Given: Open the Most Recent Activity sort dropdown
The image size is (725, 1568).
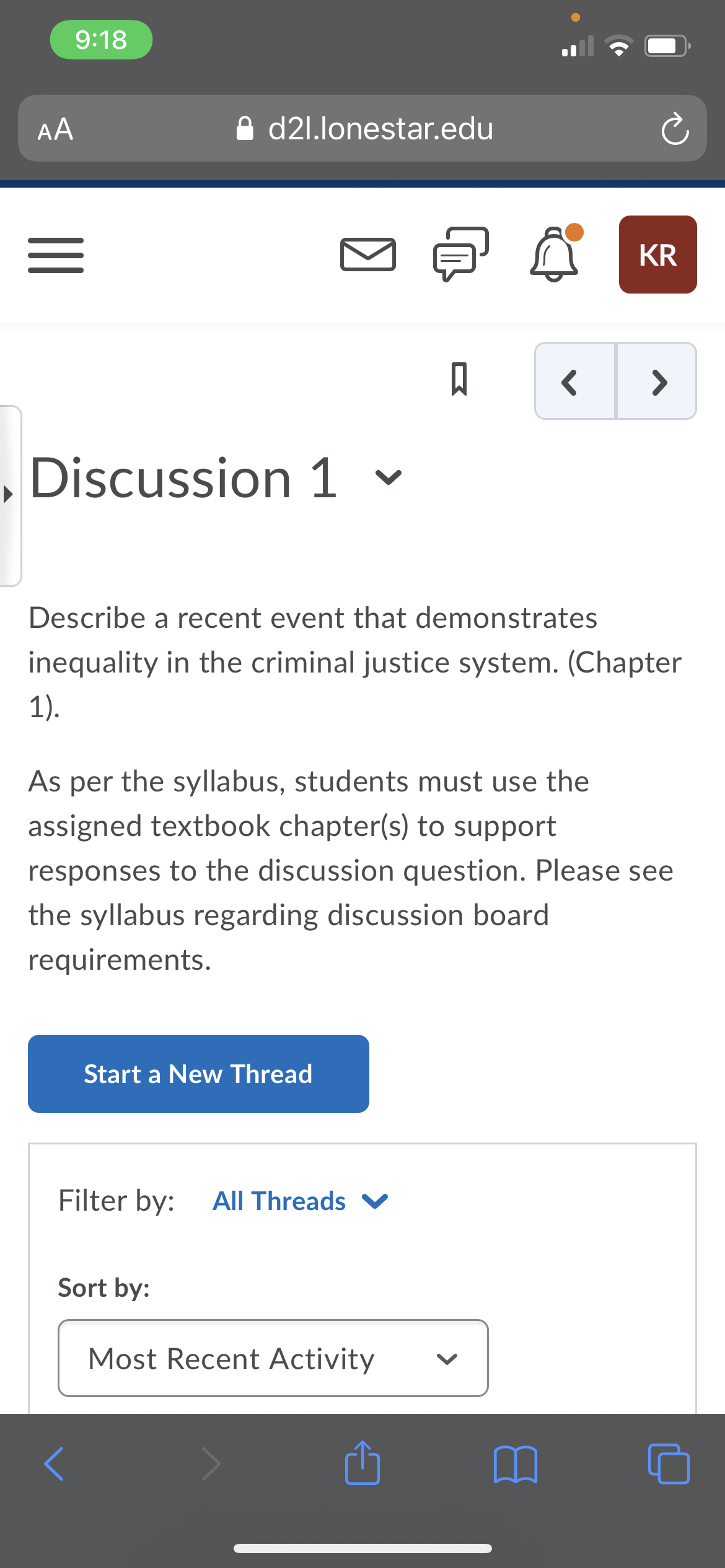Looking at the screenshot, I should [x=273, y=1358].
